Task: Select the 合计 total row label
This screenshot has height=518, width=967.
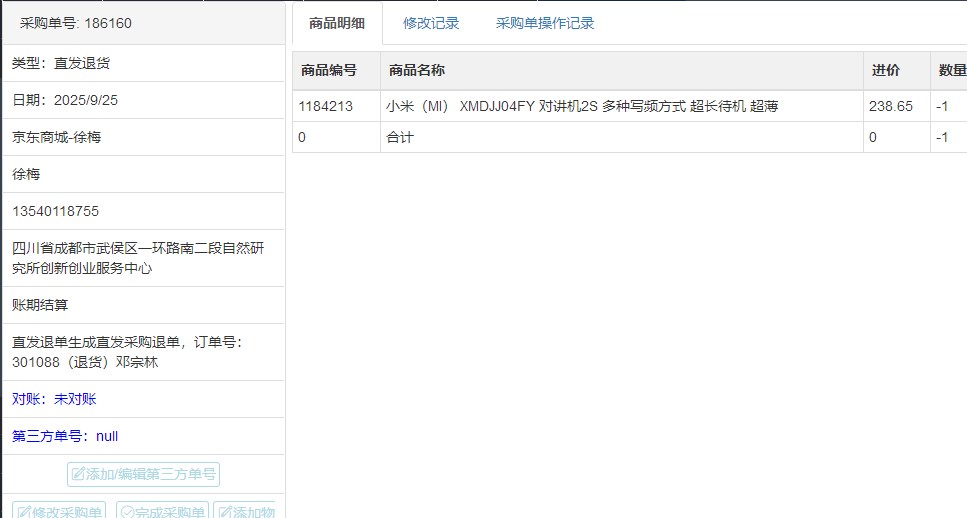Action: click(400, 137)
